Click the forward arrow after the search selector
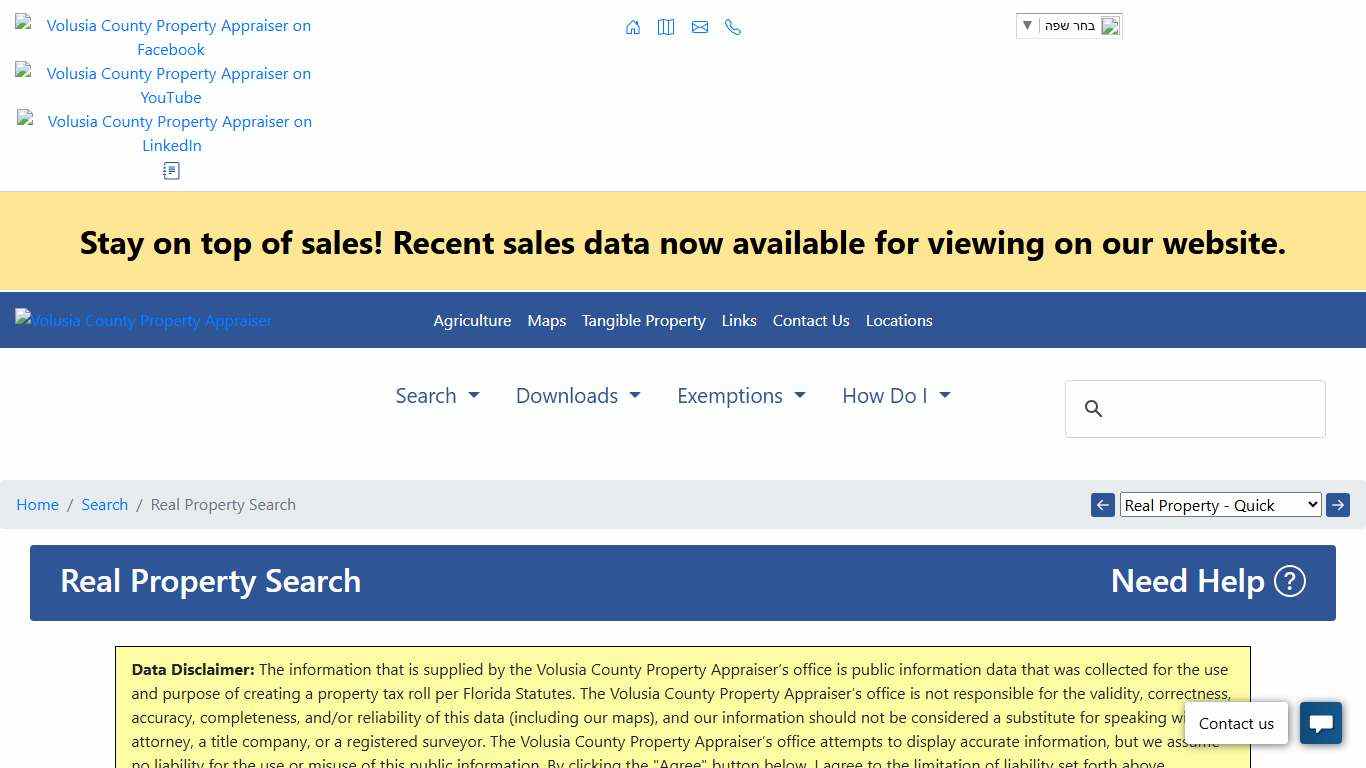1366x768 pixels. click(1338, 505)
